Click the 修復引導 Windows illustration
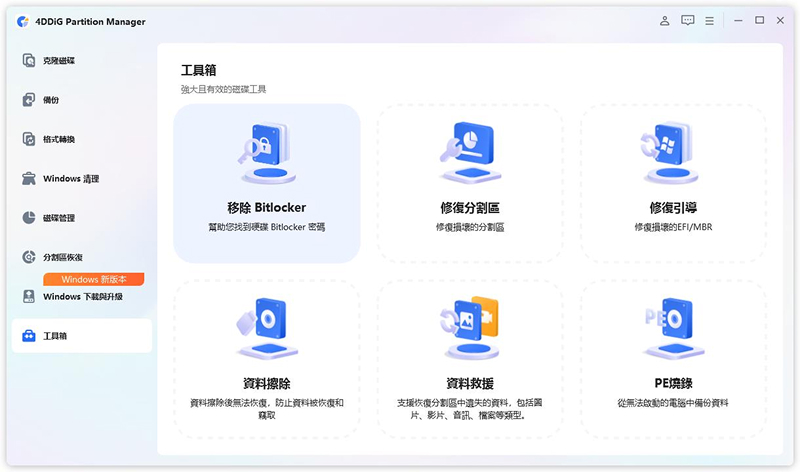 point(671,153)
